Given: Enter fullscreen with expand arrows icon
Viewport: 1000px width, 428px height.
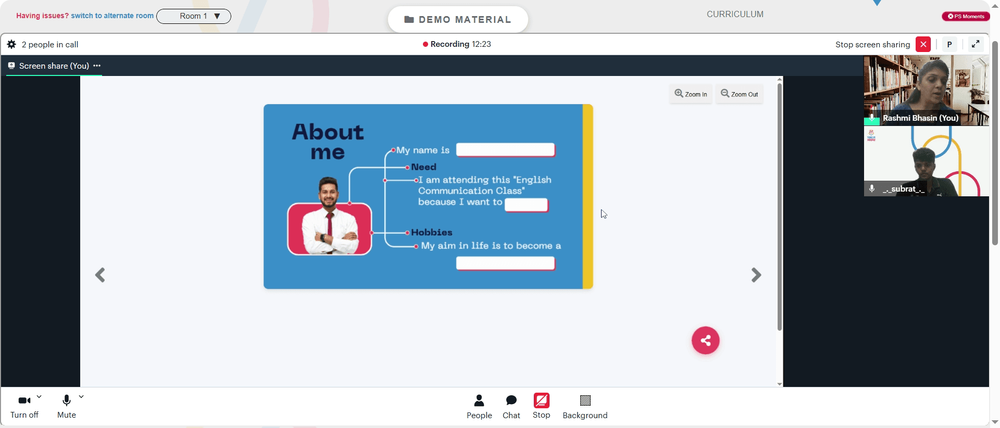Looking at the screenshot, I should pos(976,45).
